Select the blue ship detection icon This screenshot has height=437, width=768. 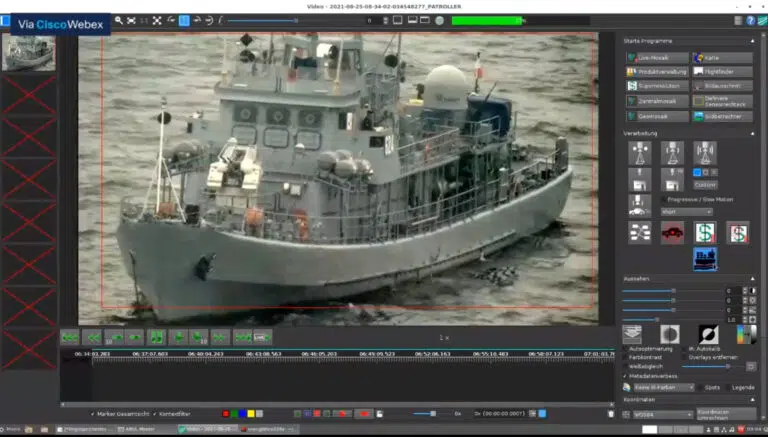[x=705, y=259]
